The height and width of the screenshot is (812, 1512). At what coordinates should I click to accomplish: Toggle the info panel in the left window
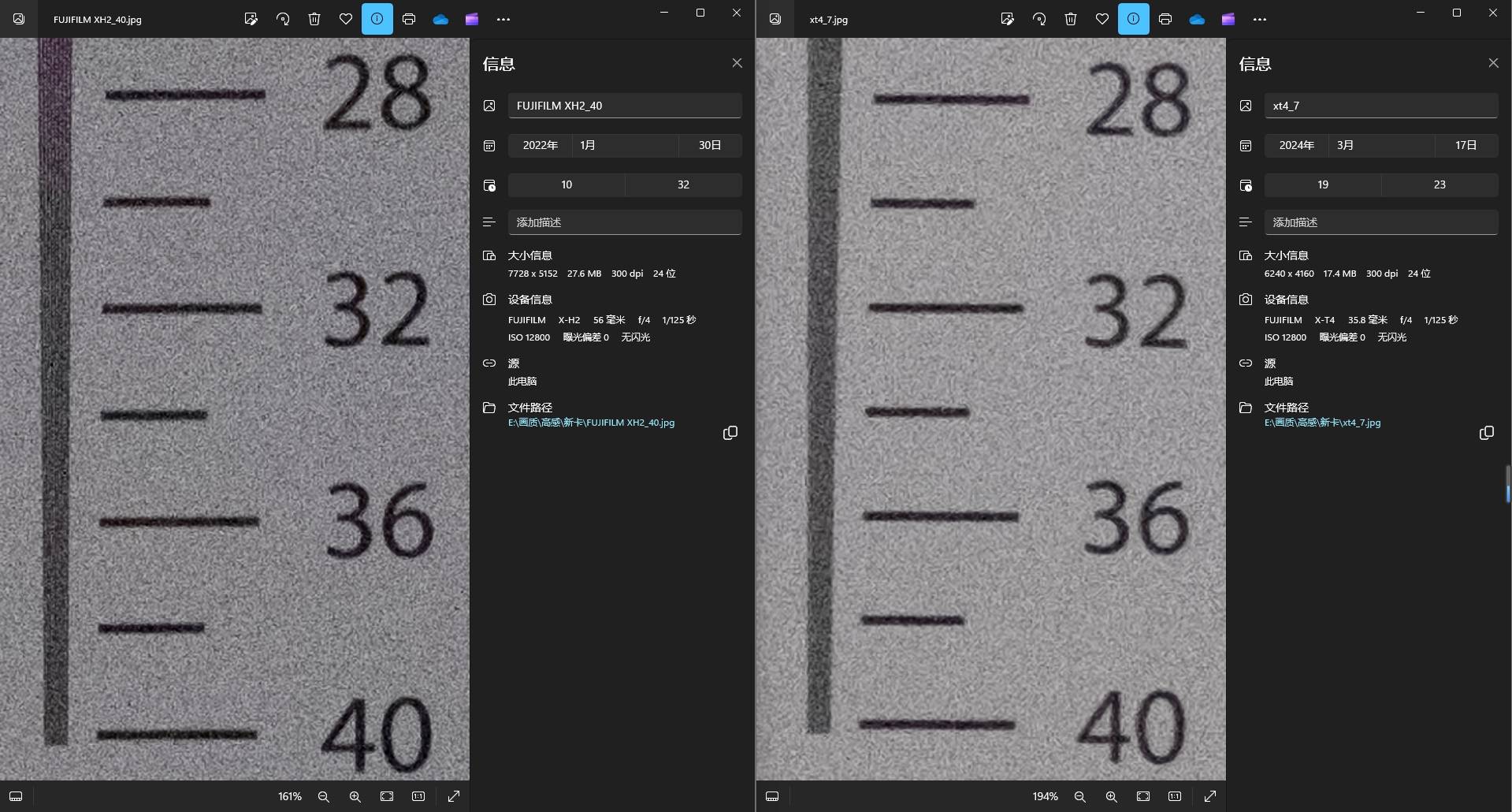[377, 19]
